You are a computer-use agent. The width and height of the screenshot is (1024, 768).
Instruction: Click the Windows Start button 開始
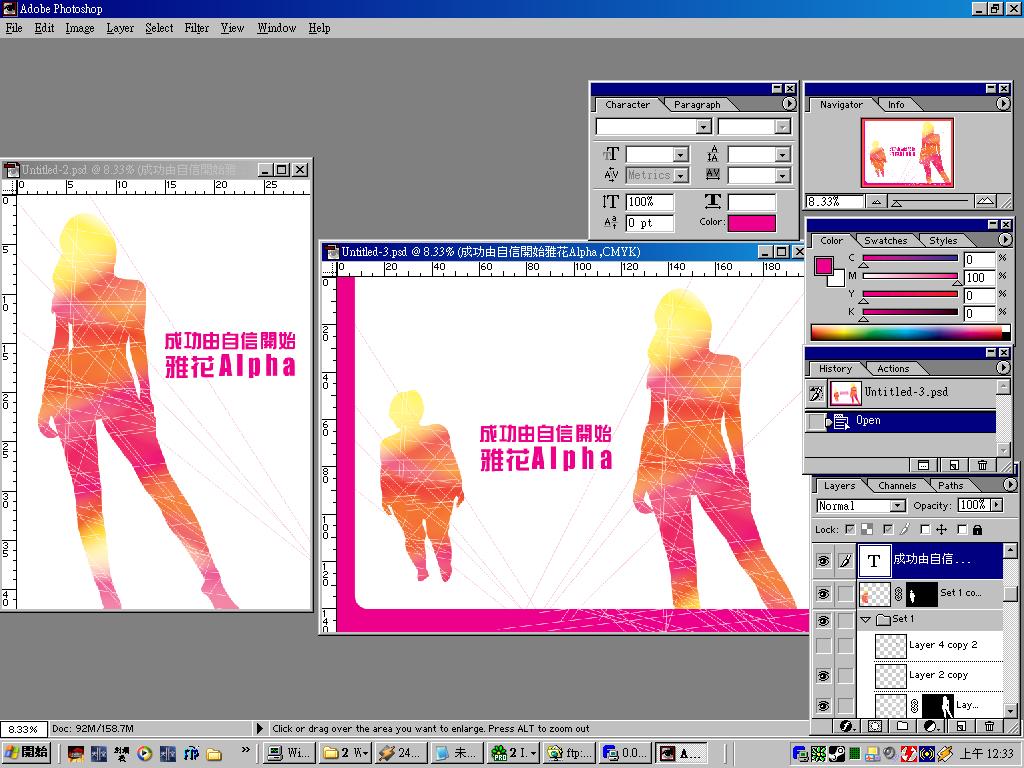point(27,753)
